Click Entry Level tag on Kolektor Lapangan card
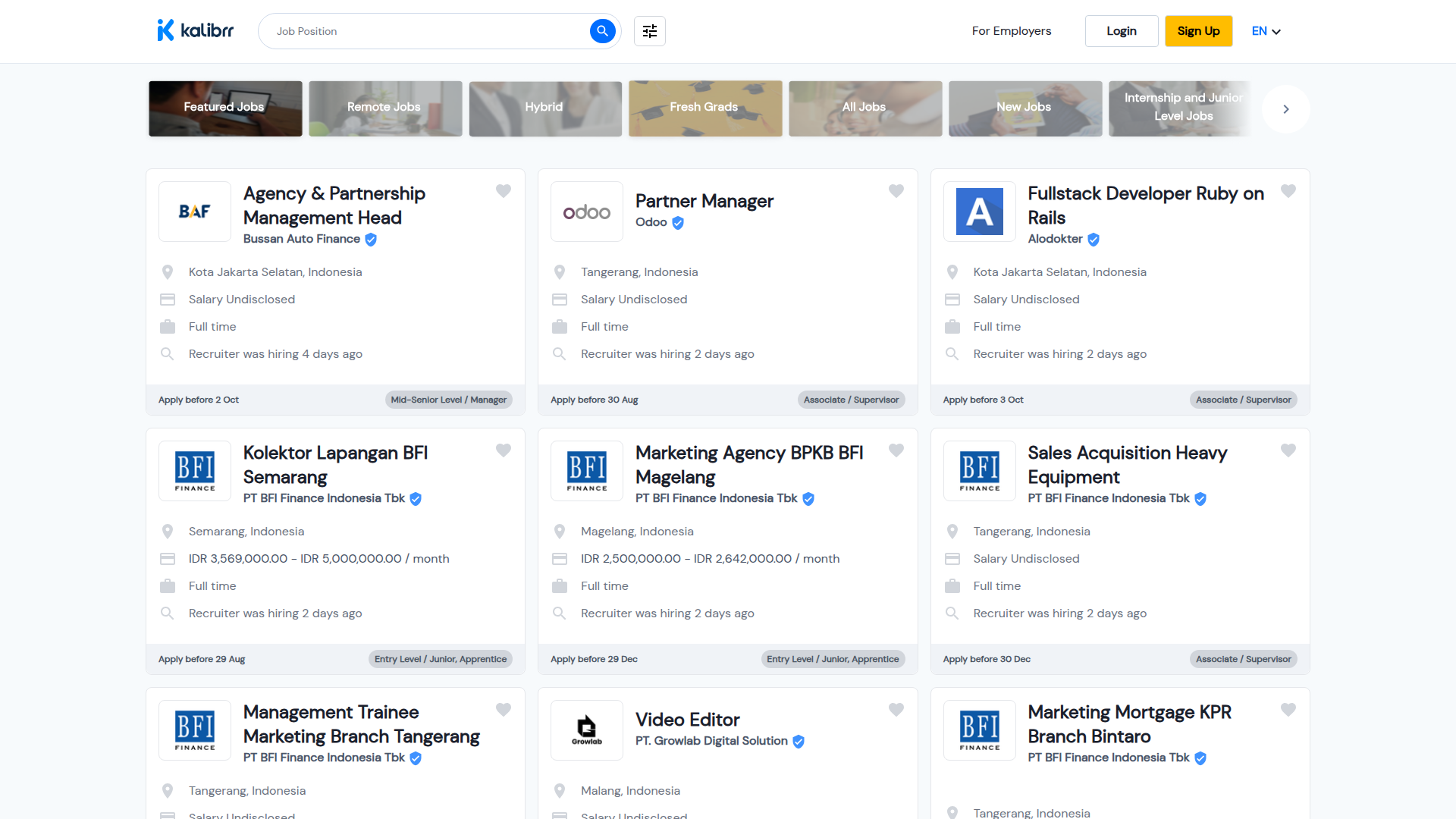 (441, 659)
